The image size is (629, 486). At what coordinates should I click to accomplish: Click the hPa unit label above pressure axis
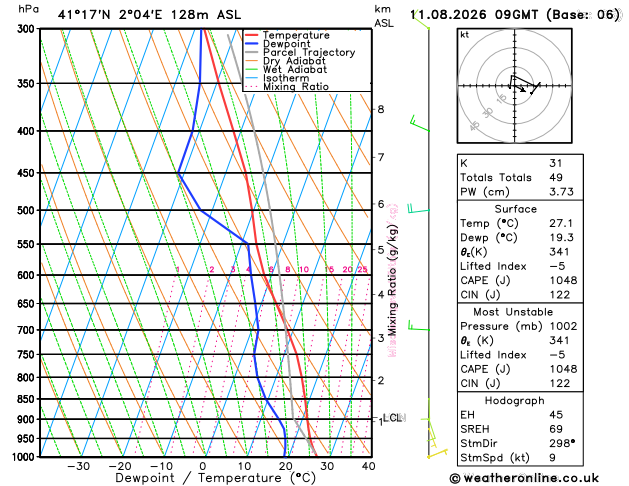[x=28, y=9]
